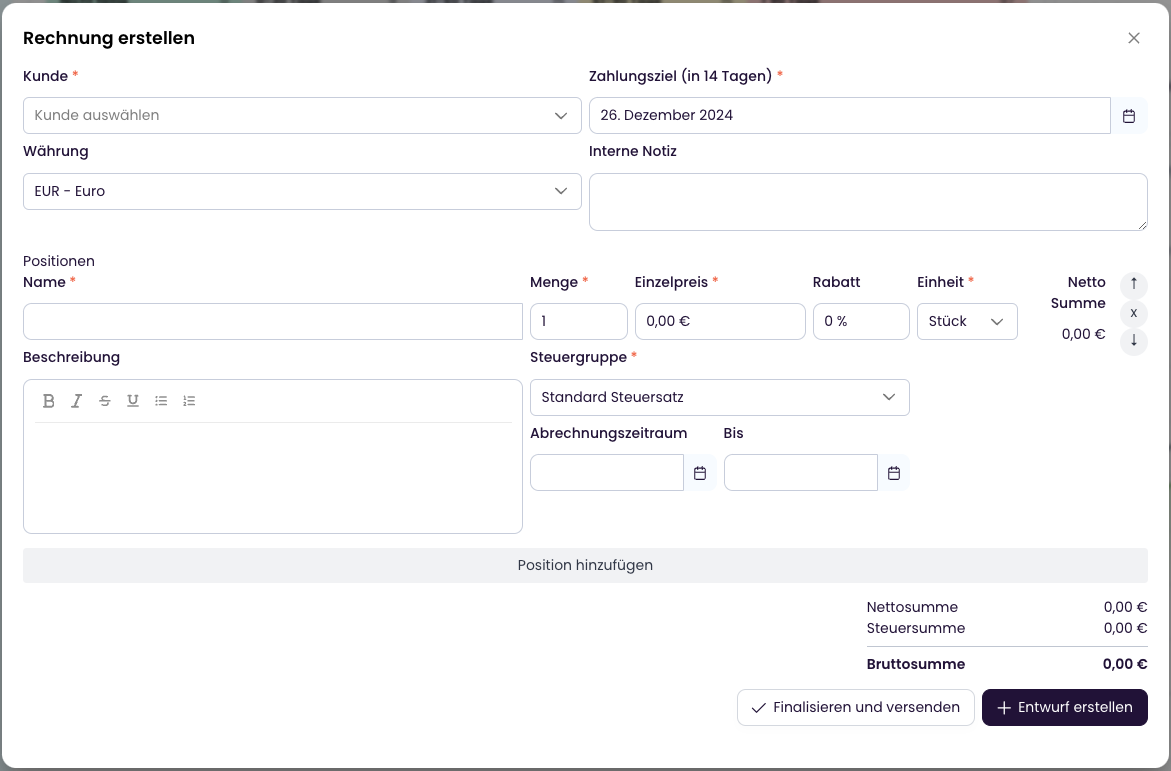This screenshot has height=771, width=1171.
Task: Click the Rechnung erstellen title
Action: tap(109, 38)
